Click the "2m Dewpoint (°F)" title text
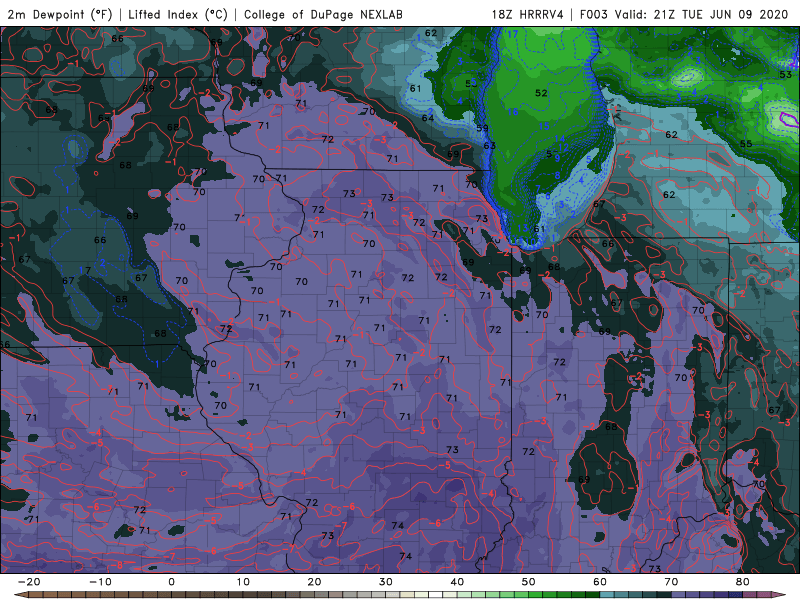This screenshot has width=800, height=600. pyautogui.click(x=60, y=14)
